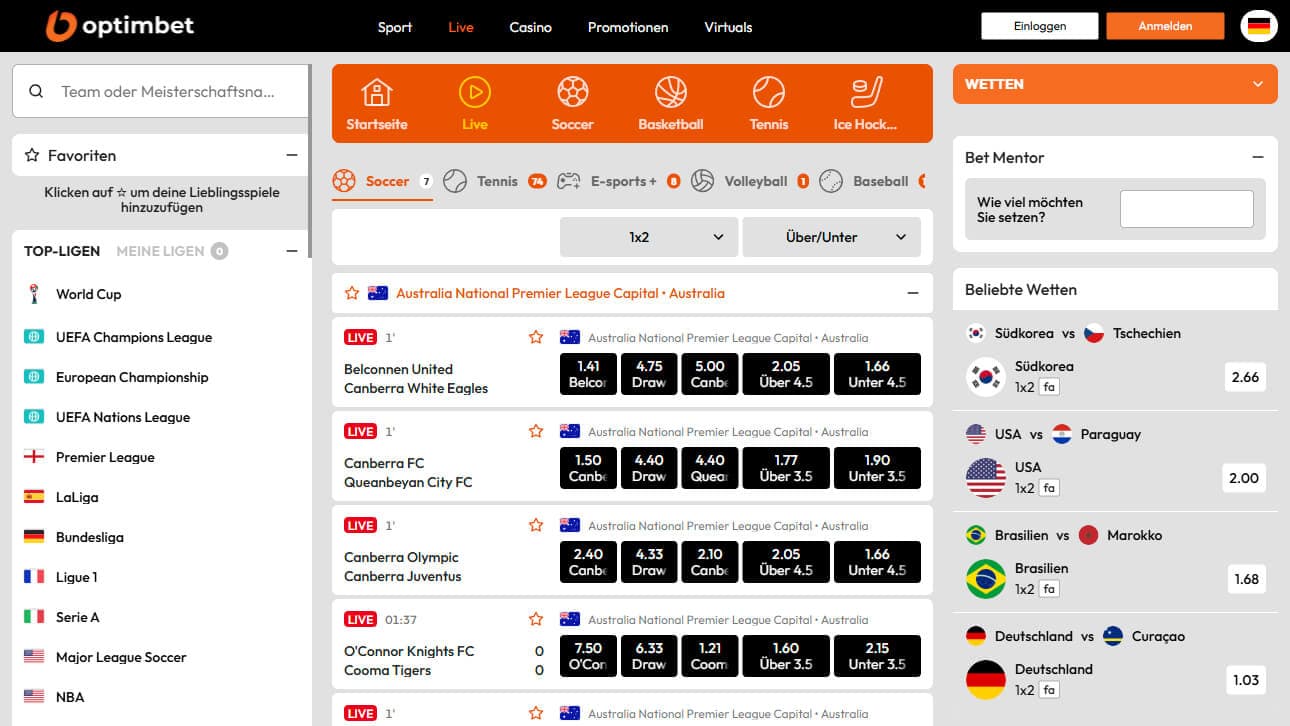Open World Cup league
Image resolution: width=1290 pixels, height=726 pixels.
tap(88, 294)
